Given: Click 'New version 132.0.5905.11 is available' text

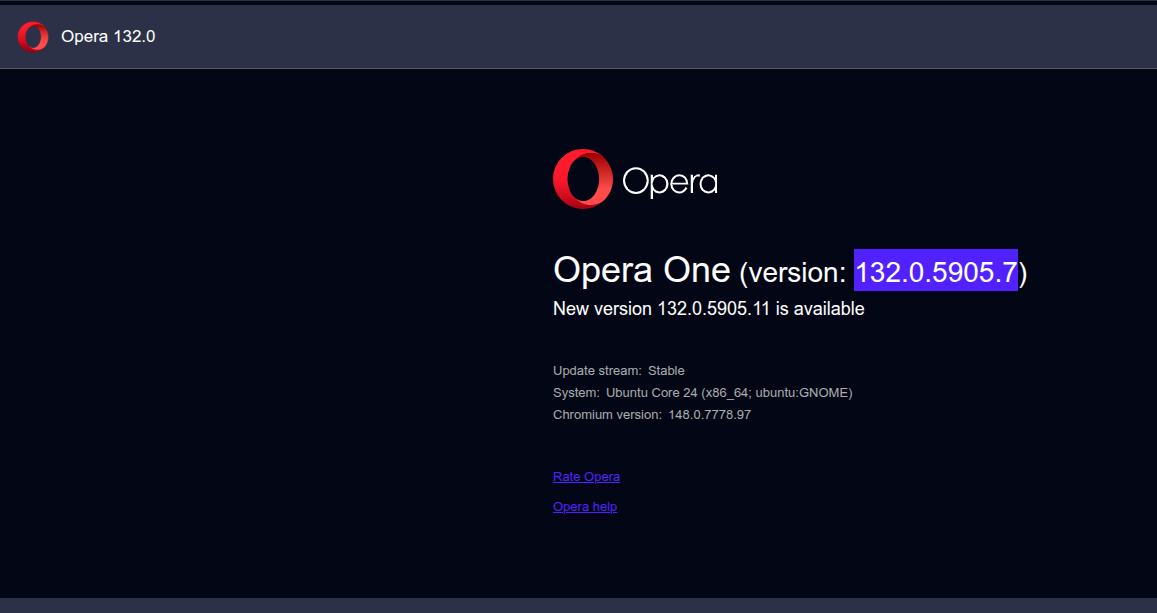Looking at the screenshot, I should (x=708, y=309).
